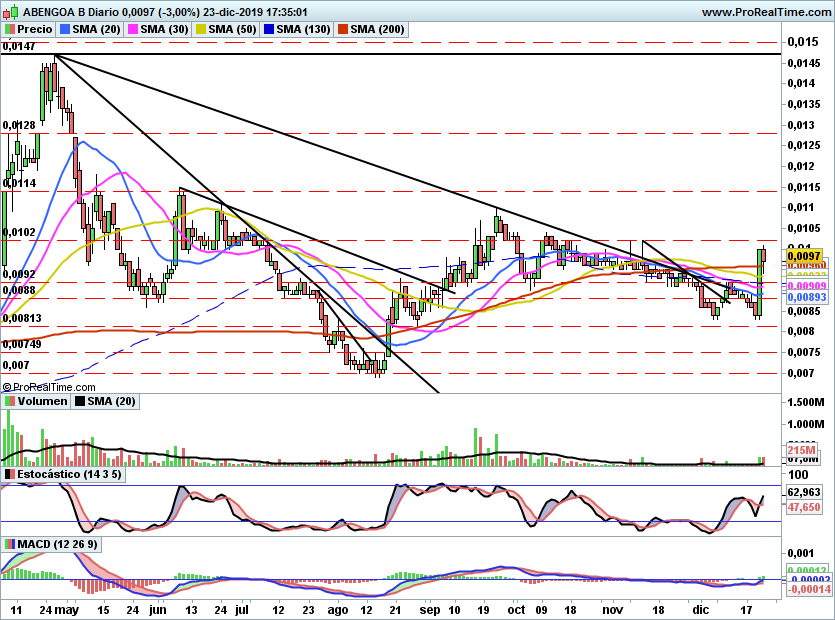Toggle the SMA (50) legend item
The width and height of the screenshot is (835, 620).
224,30
